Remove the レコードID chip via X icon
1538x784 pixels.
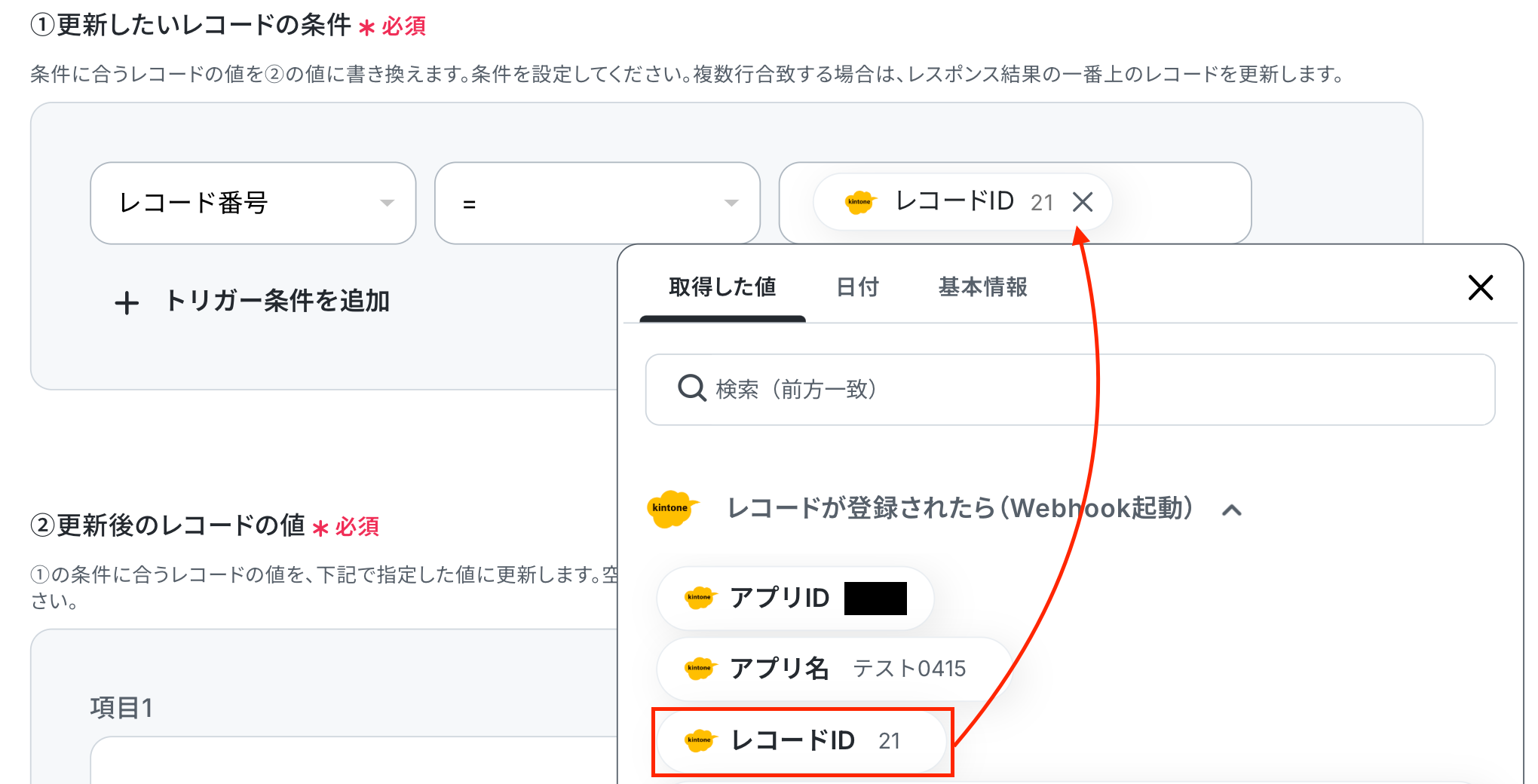tap(1083, 202)
